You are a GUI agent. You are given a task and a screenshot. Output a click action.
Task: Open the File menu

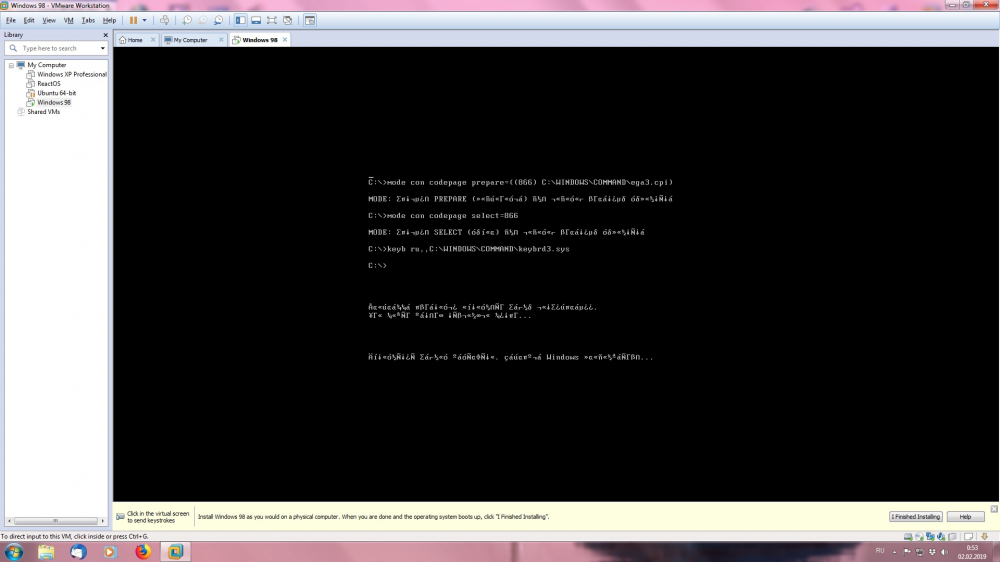[11, 20]
